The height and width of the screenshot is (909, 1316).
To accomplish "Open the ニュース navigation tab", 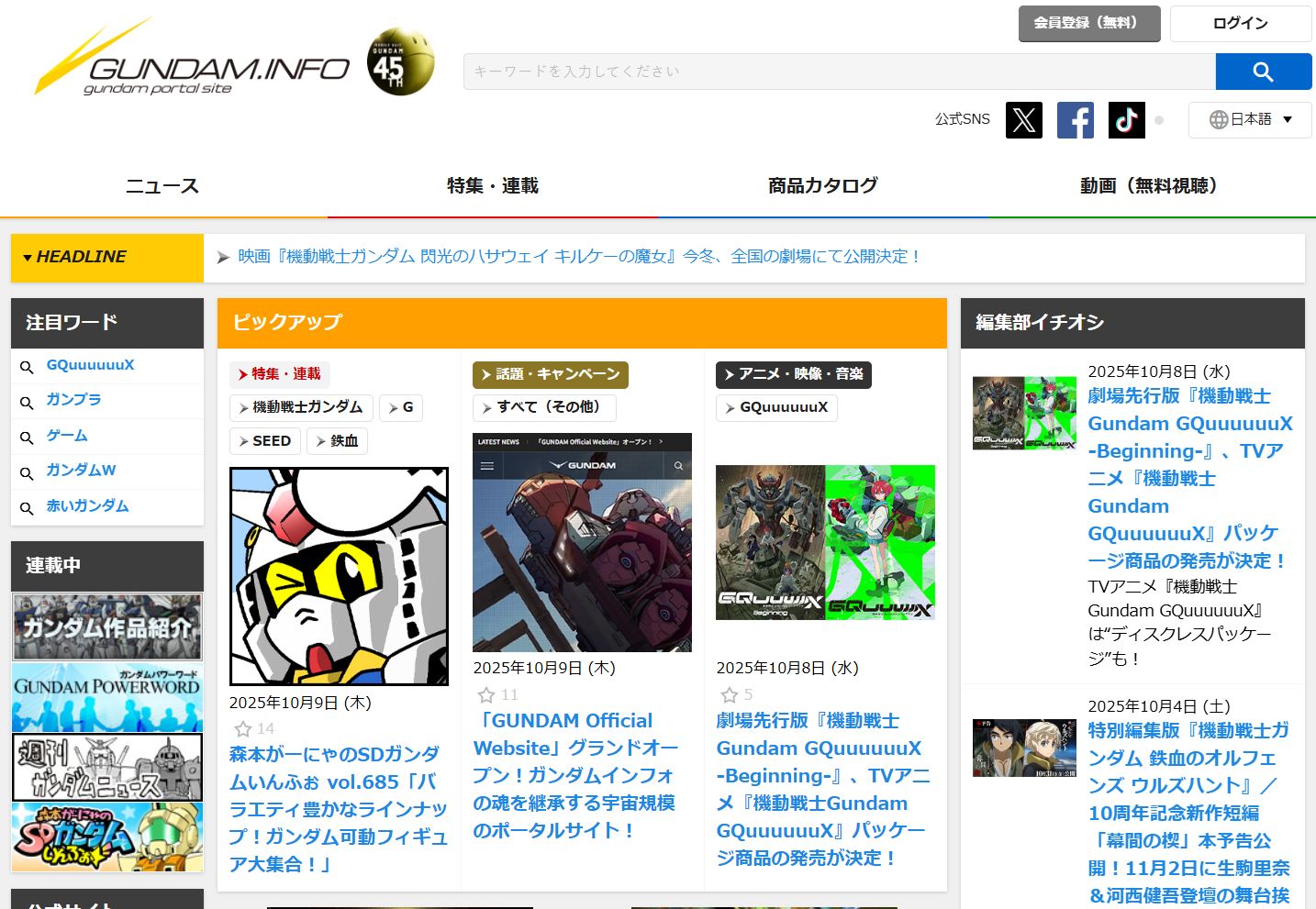I will (162, 186).
